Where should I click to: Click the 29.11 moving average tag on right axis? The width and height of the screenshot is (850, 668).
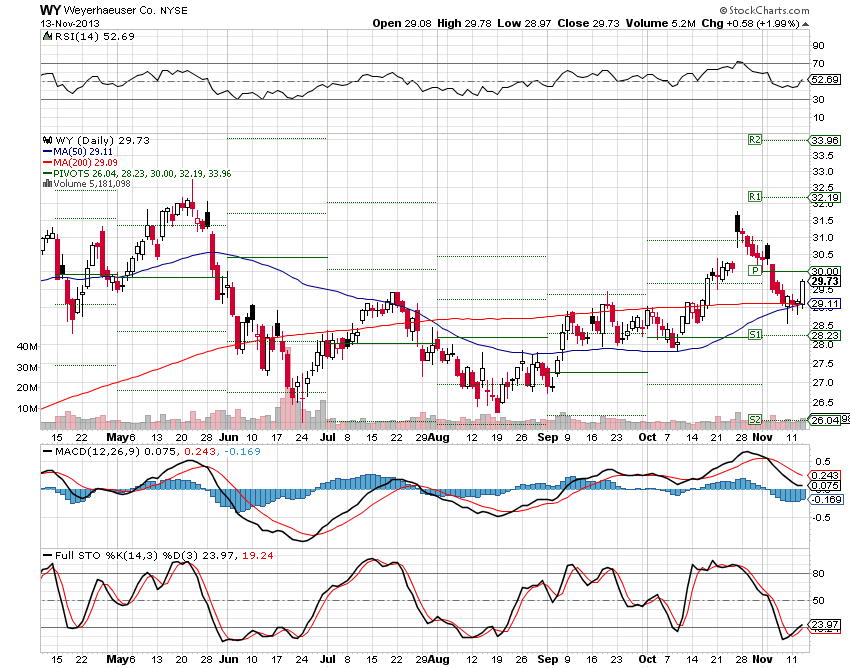pos(825,304)
